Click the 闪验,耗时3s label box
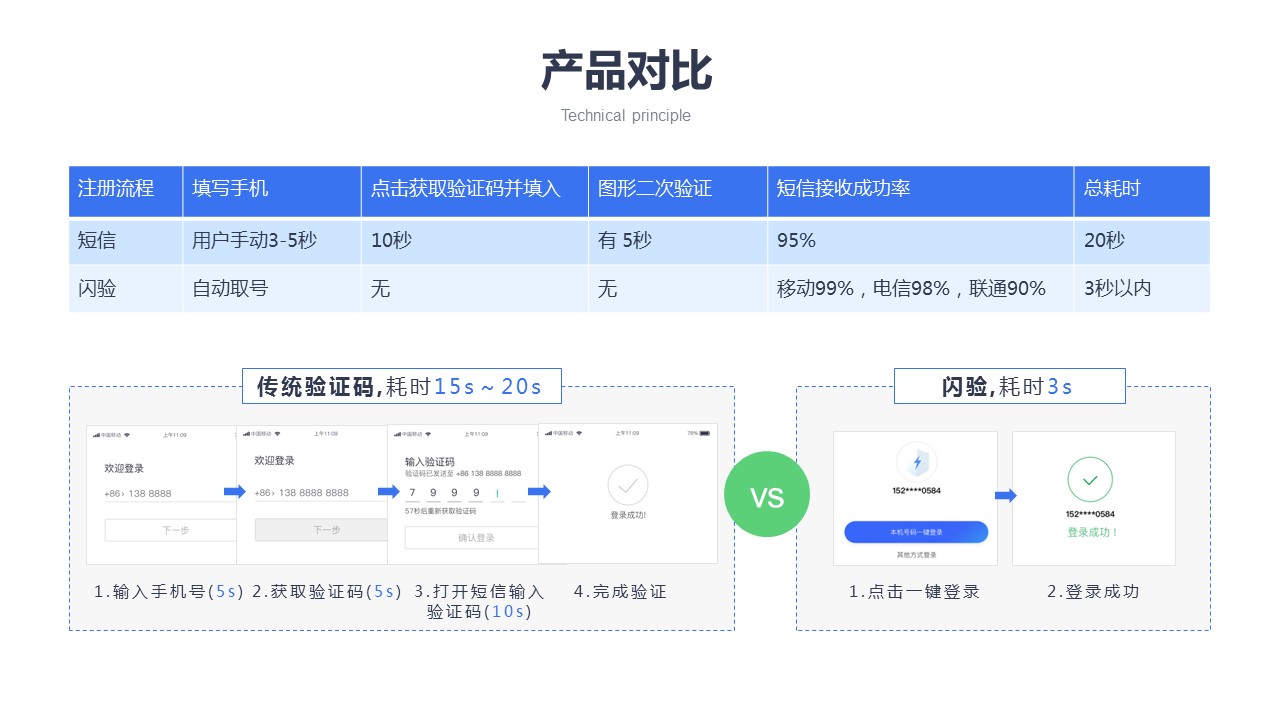1280x720 pixels. (1010, 386)
